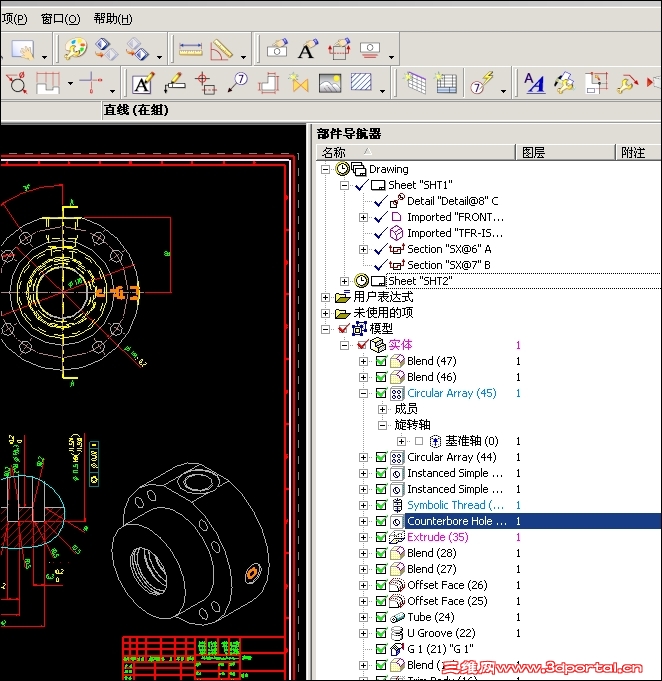662x681 pixels.
Task: Click the 图层 column header
Action: point(565,152)
